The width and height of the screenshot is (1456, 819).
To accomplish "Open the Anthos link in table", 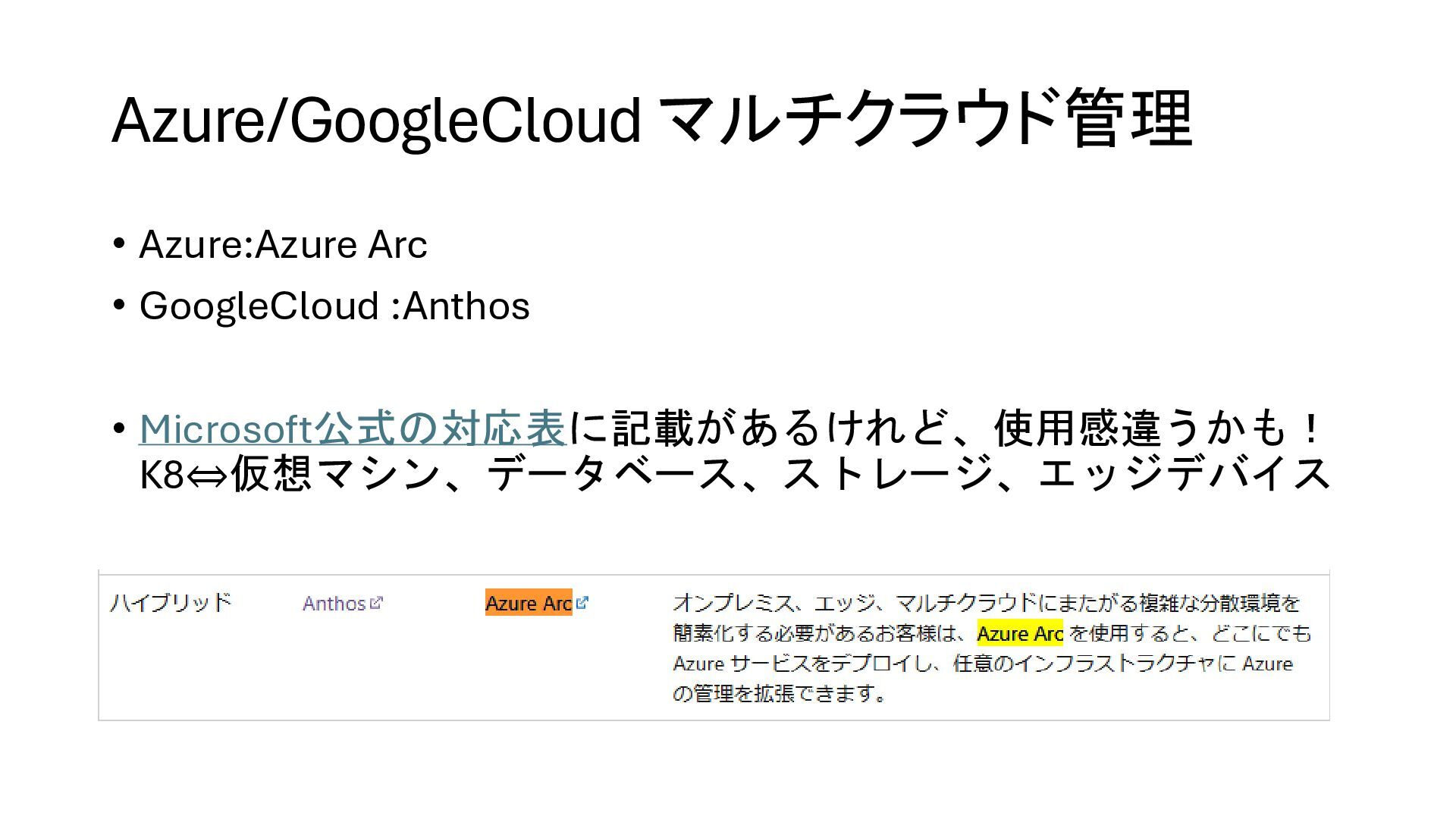I will pyautogui.click(x=334, y=604).
